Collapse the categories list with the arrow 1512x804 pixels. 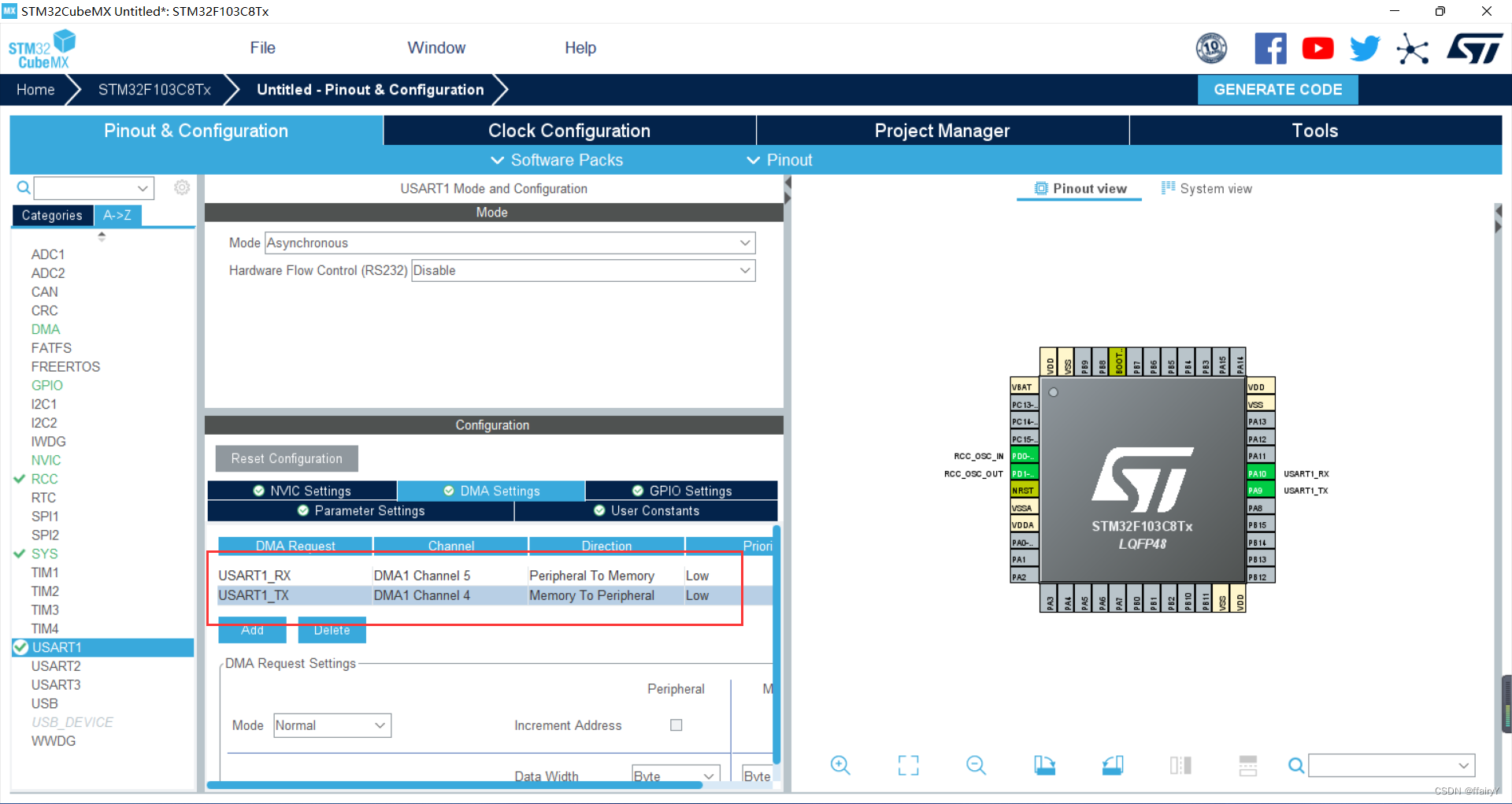[102, 235]
